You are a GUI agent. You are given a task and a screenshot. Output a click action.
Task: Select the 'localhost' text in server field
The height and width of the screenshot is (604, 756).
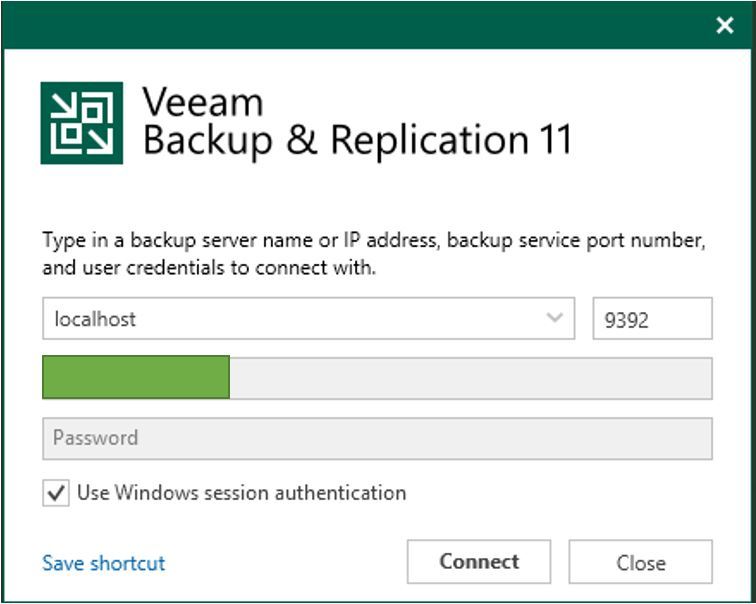pyautogui.click(x=95, y=319)
